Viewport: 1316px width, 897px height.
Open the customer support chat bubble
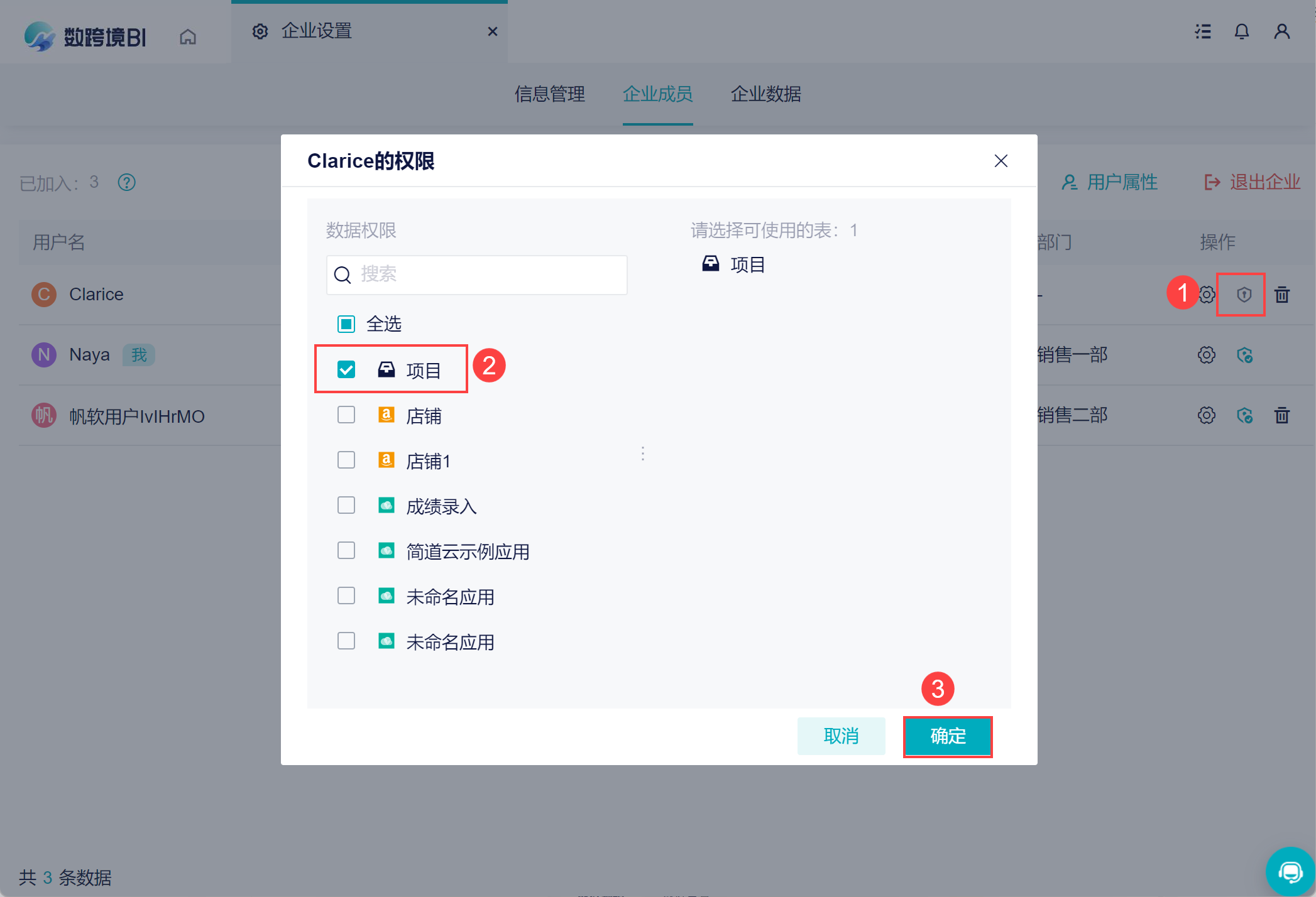pos(1290,871)
